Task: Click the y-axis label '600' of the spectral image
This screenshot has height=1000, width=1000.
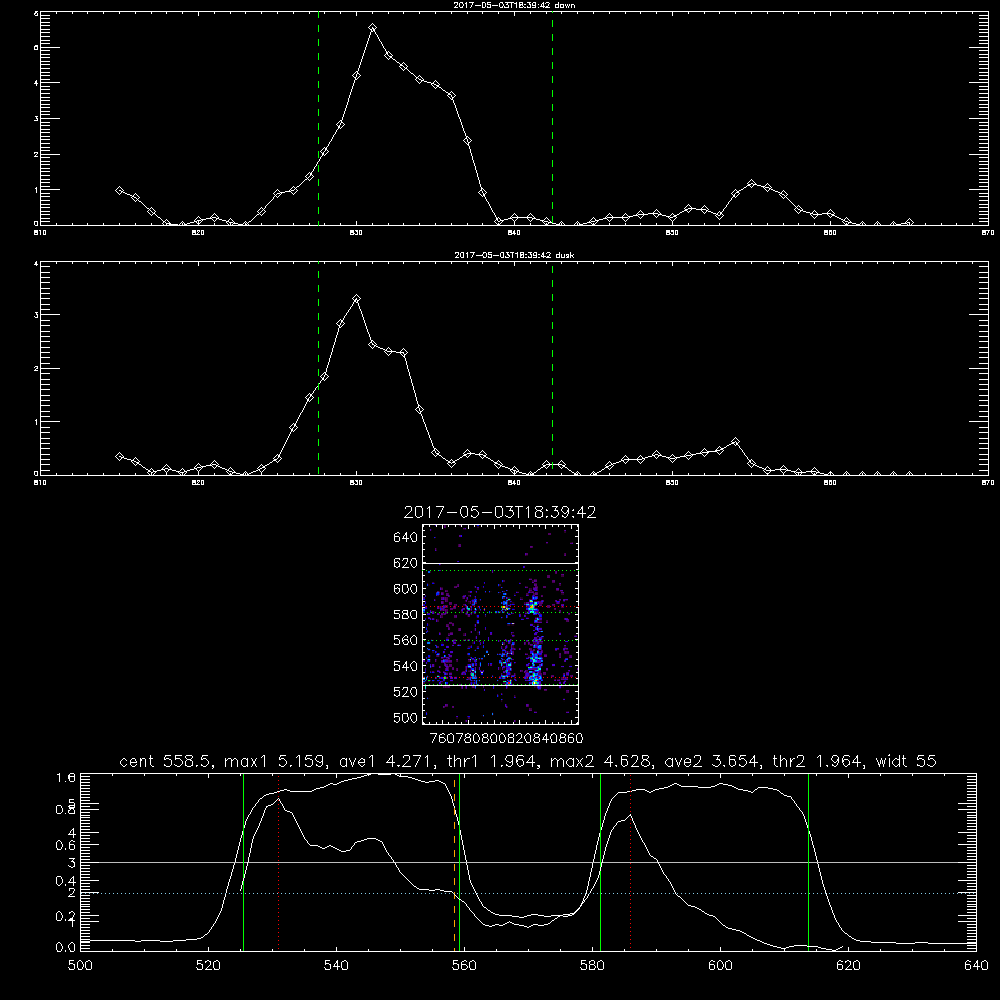Action: tap(406, 589)
